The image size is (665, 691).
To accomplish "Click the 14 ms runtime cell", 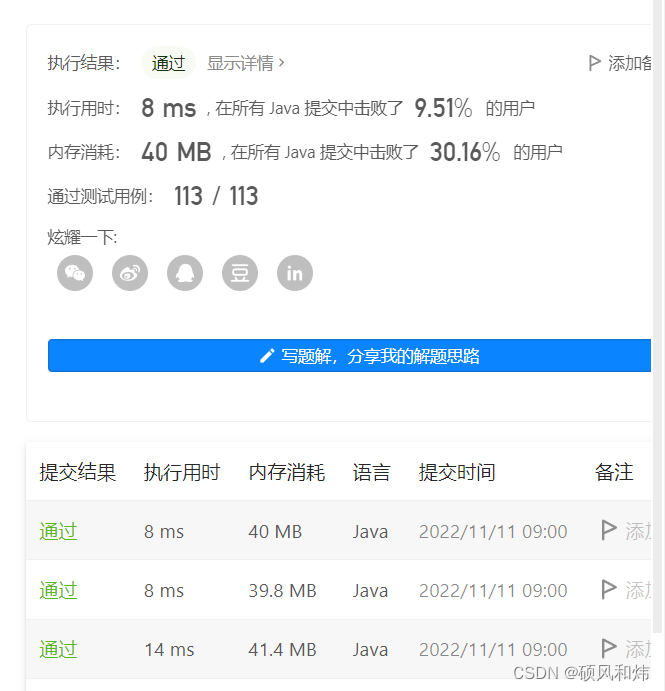I will click(169, 650).
